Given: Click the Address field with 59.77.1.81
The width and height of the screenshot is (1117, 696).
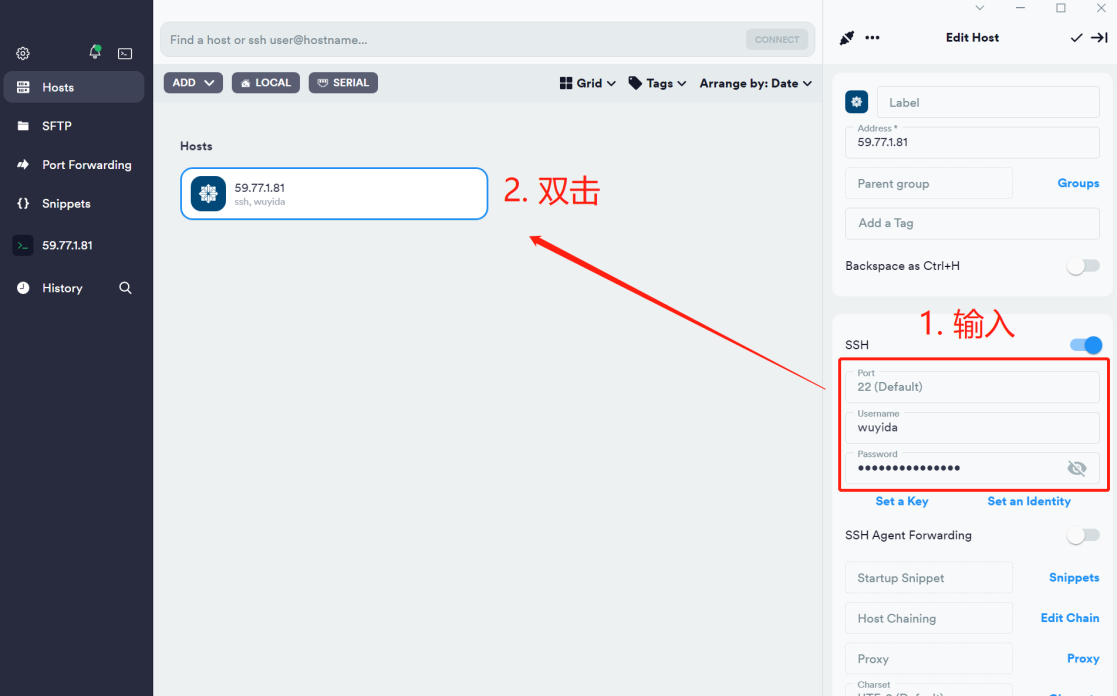Looking at the screenshot, I should click(972, 142).
